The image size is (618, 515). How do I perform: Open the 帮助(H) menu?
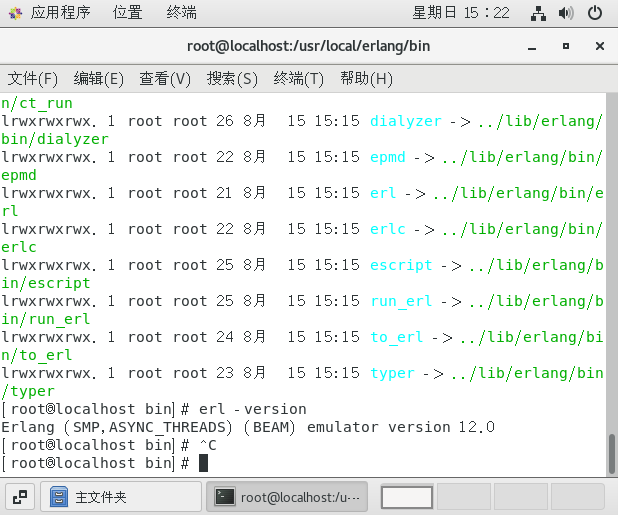366,78
